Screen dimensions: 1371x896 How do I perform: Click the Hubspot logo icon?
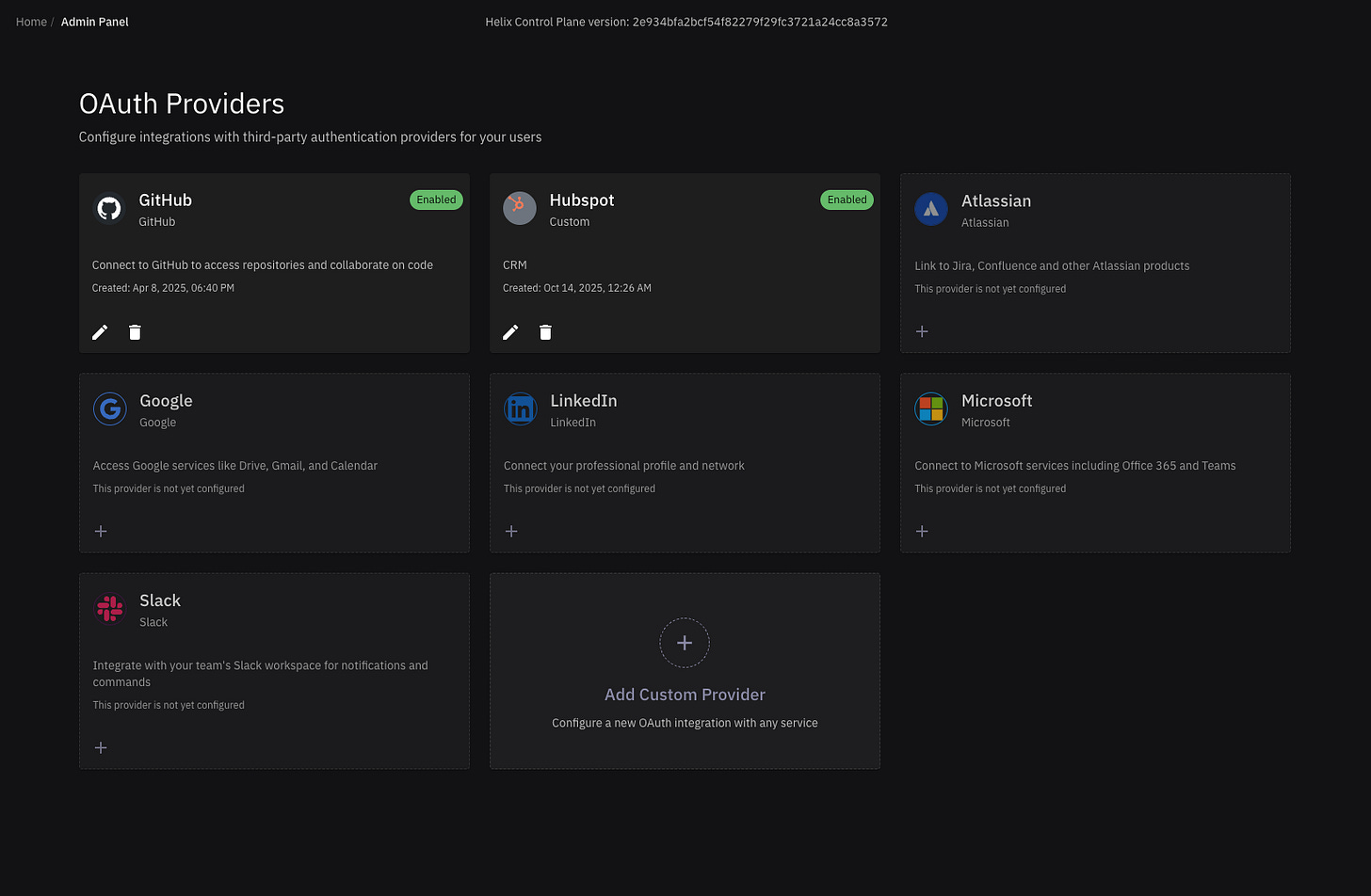pyautogui.click(x=520, y=208)
